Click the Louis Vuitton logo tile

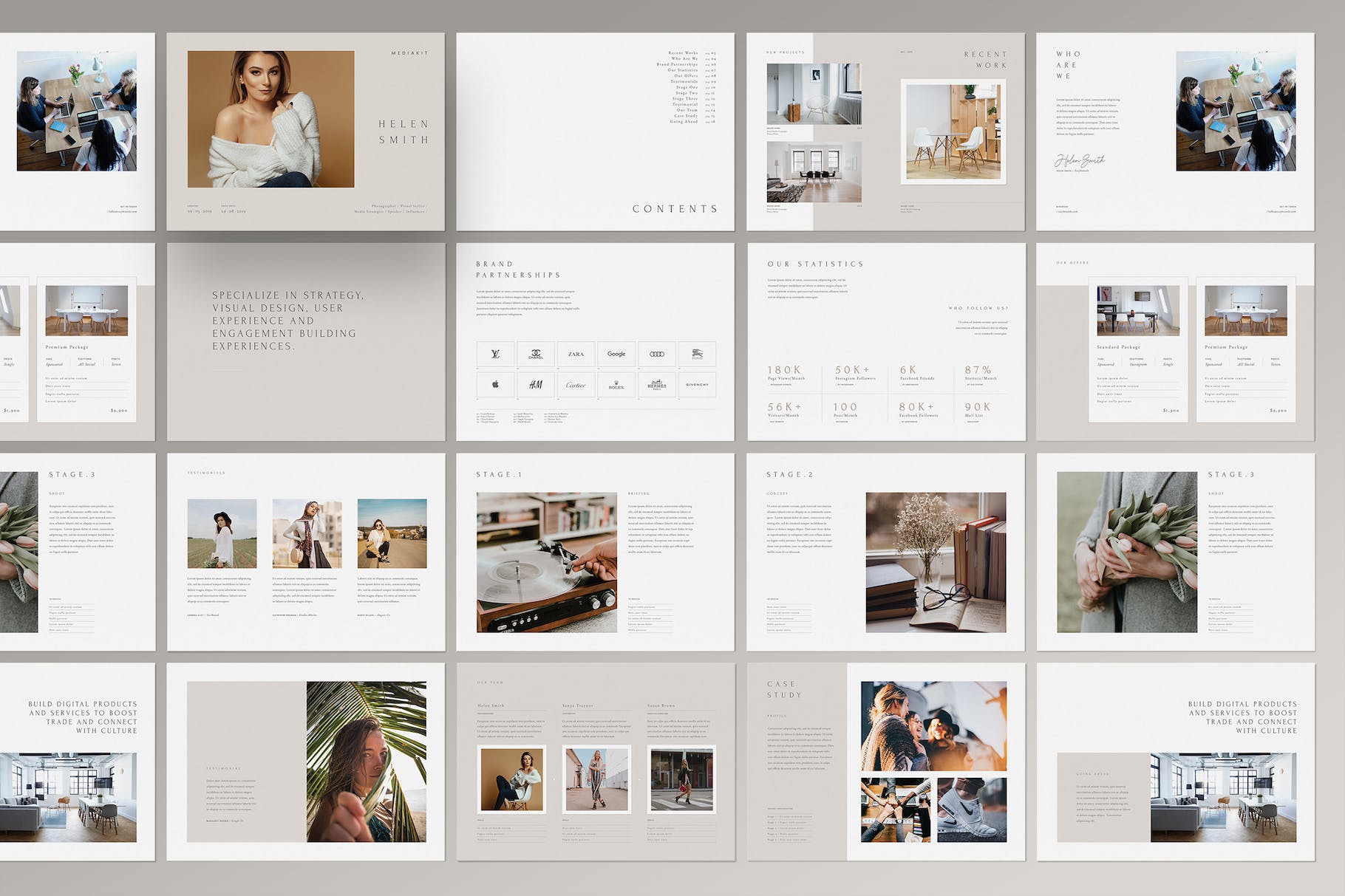495,354
